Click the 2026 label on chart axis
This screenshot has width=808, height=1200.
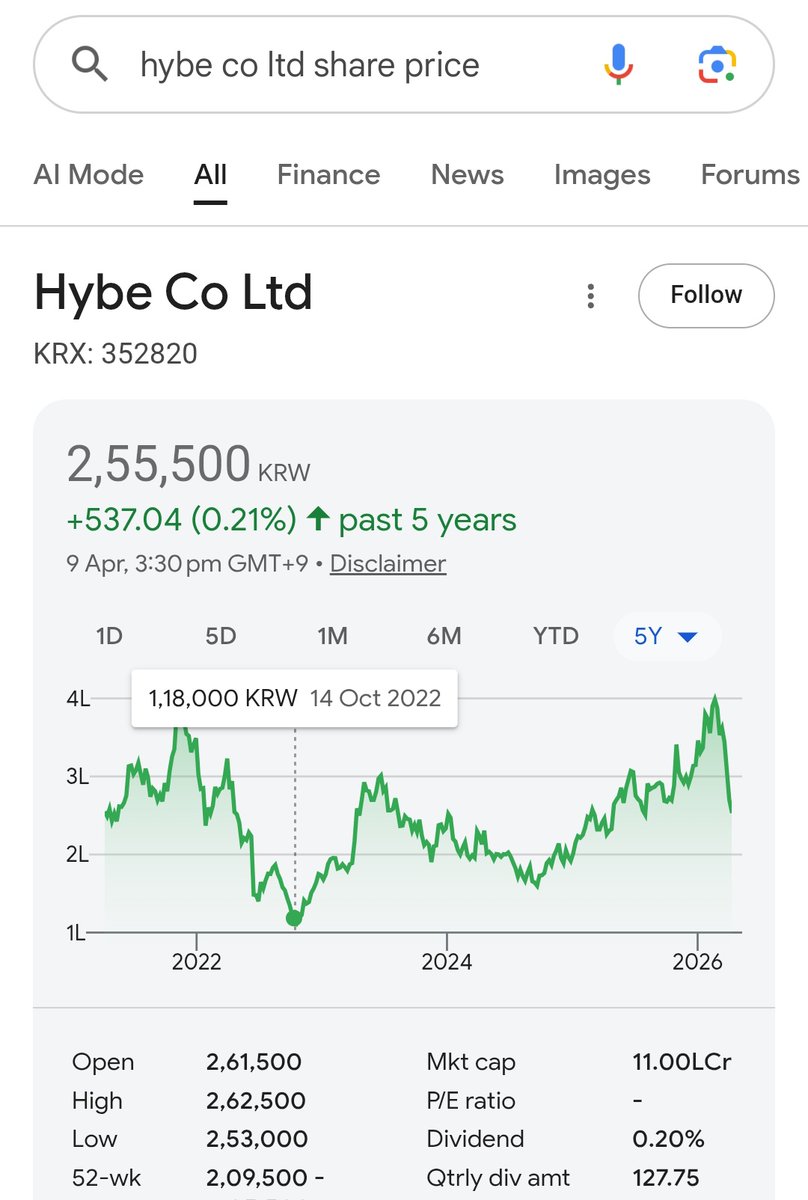[697, 962]
